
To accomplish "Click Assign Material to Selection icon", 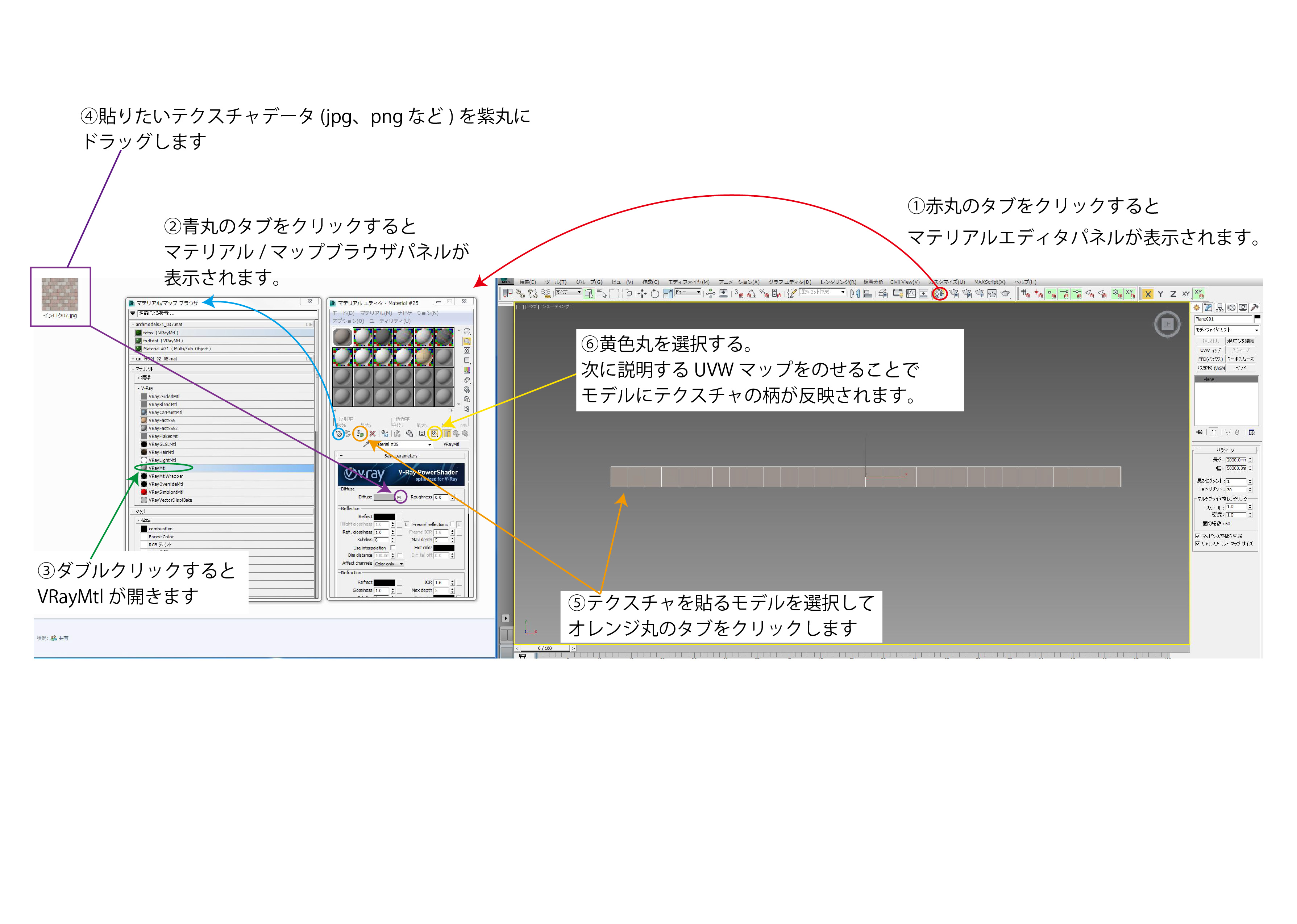I will coord(360,434).
